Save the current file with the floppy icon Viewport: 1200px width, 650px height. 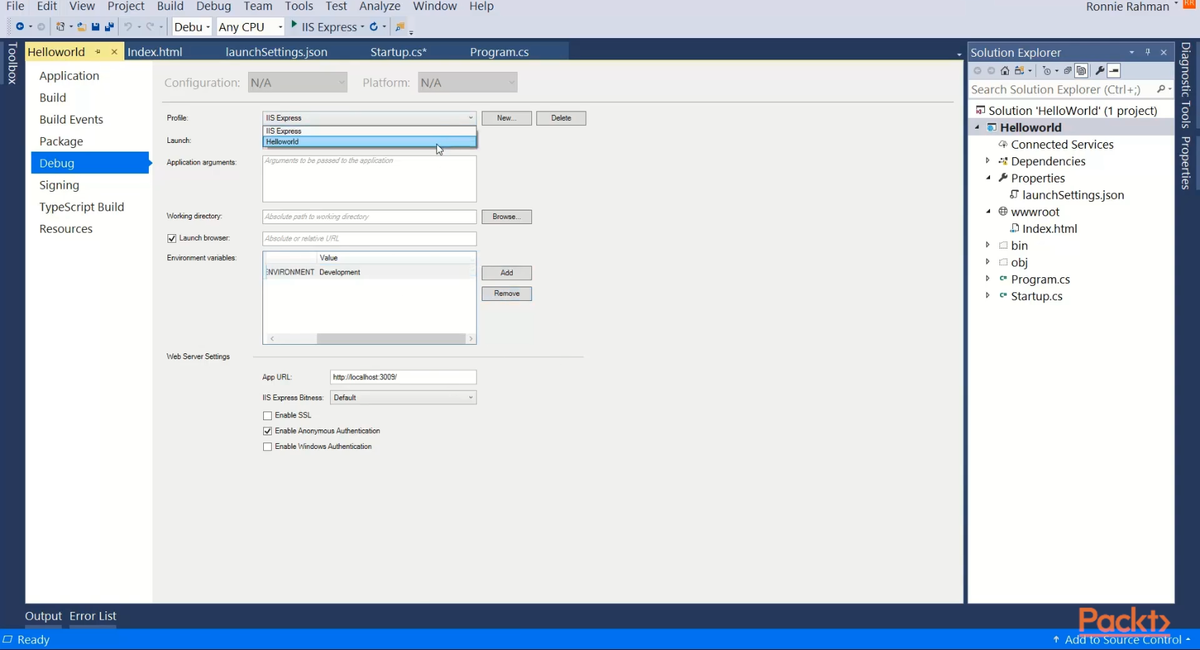click(95, 27)
